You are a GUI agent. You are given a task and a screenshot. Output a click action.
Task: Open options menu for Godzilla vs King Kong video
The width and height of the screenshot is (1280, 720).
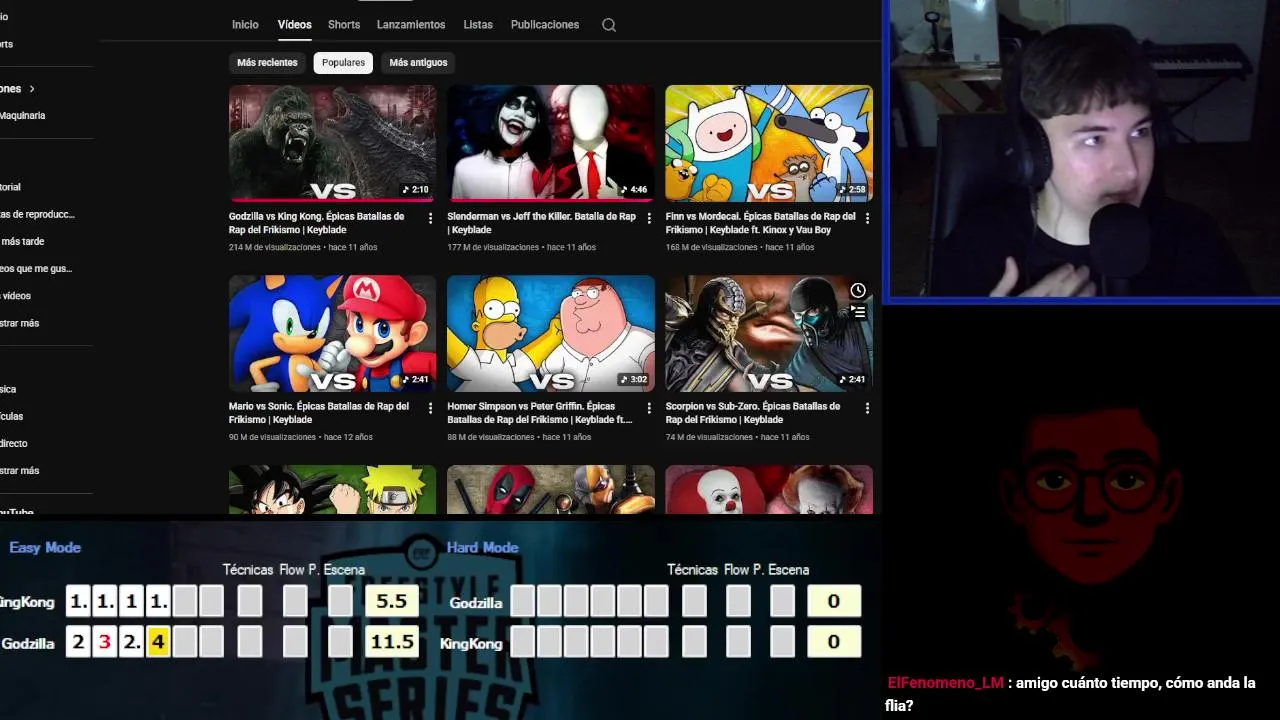pos(431,218)
